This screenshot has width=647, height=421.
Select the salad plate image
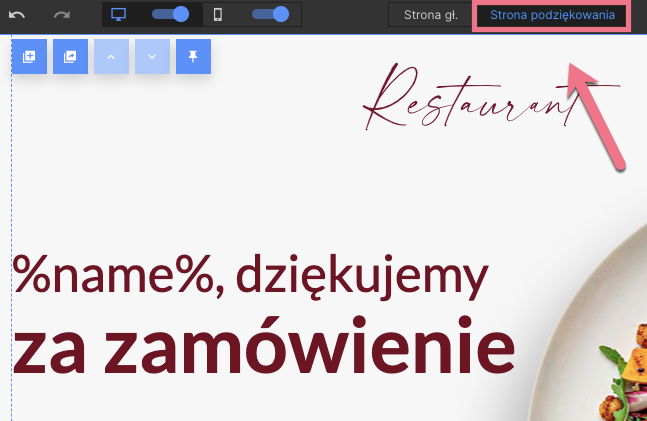click(588, 322)
